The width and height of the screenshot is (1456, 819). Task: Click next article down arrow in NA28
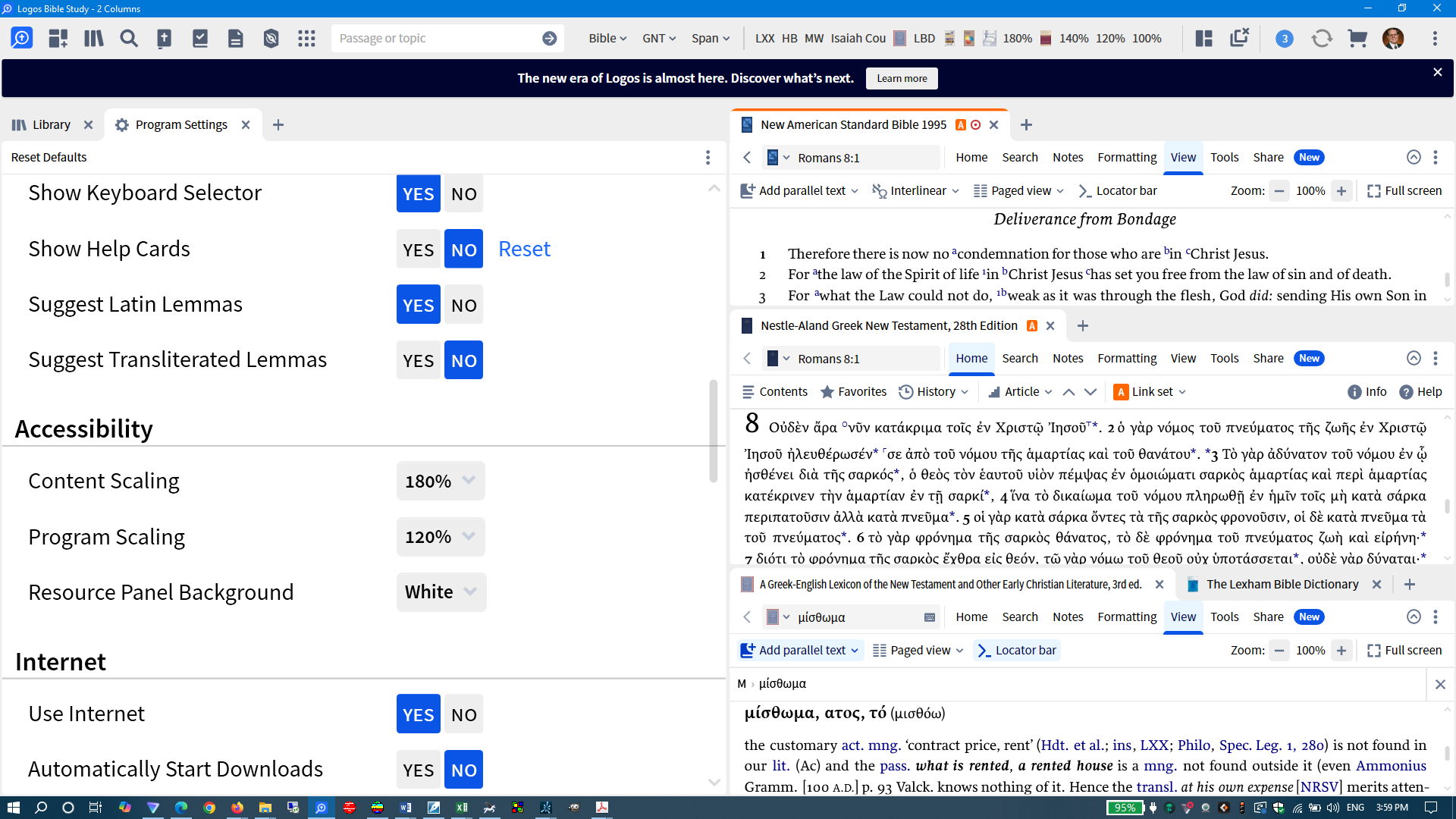pyautogui.click(x=1090, y=392)
